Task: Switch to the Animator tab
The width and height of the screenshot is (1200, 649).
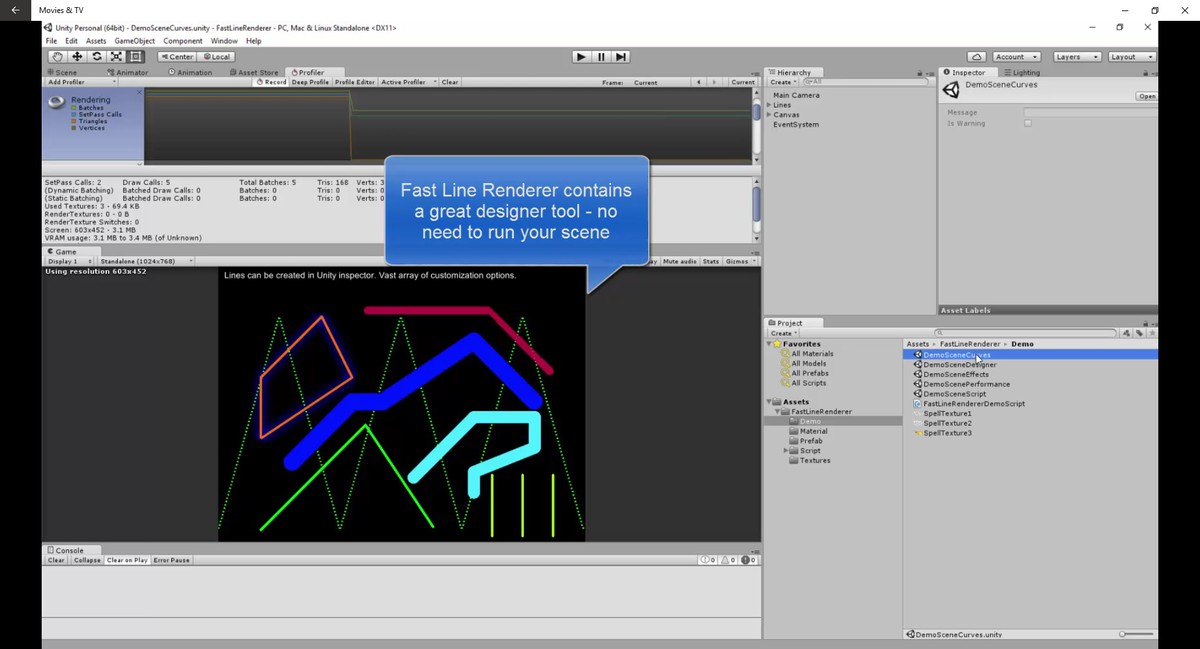Action: point(128,73)
